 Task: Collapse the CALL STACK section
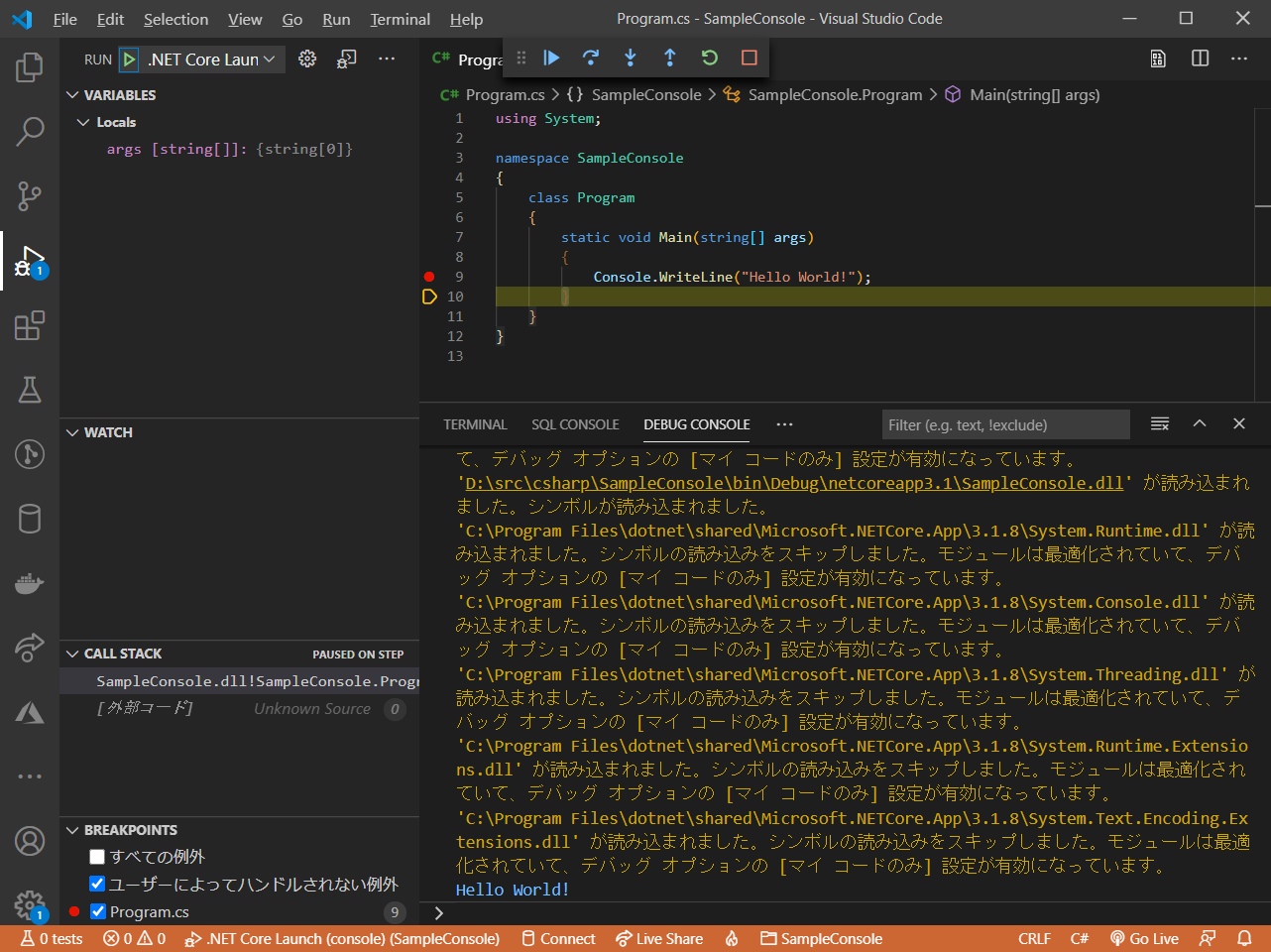click(113, 654)
